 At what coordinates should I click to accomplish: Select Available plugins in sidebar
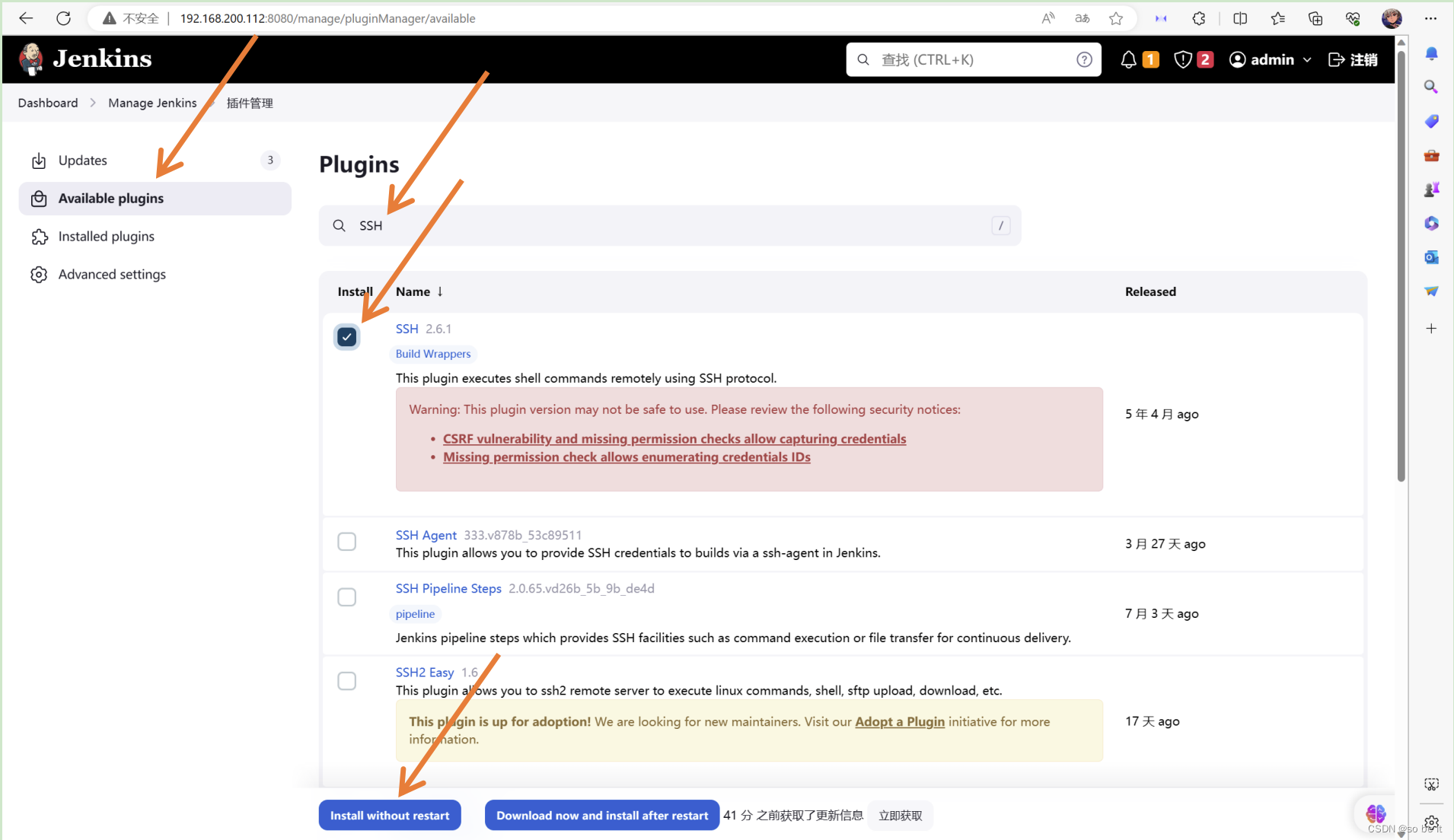click(x=155, y=199)
